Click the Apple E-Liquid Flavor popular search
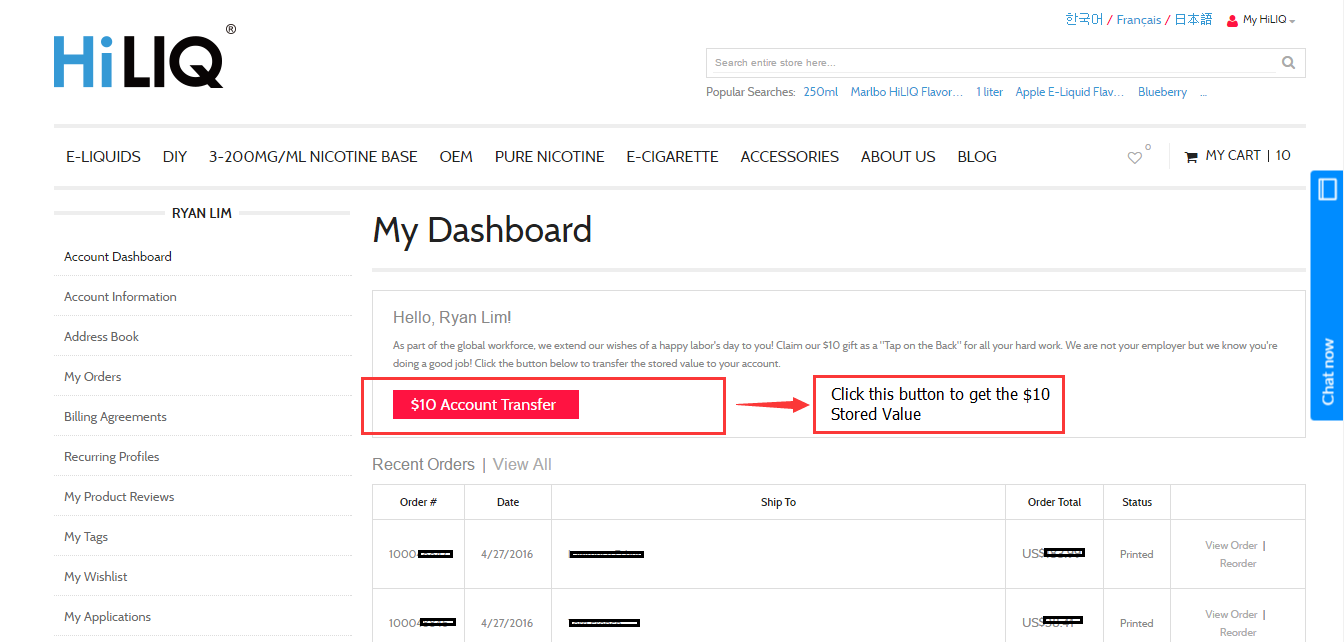1344x642 pixels. click(x=1070, y=92)
